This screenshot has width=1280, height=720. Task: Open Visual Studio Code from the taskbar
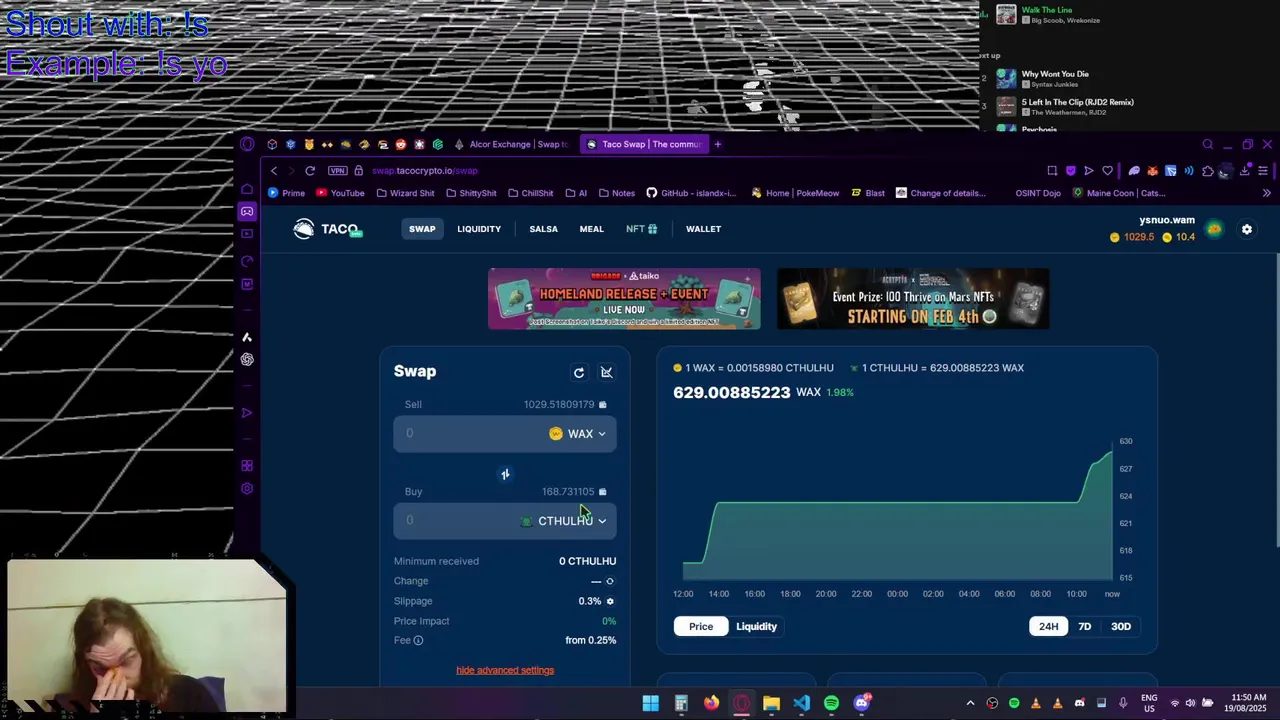(x=801, y=703)
